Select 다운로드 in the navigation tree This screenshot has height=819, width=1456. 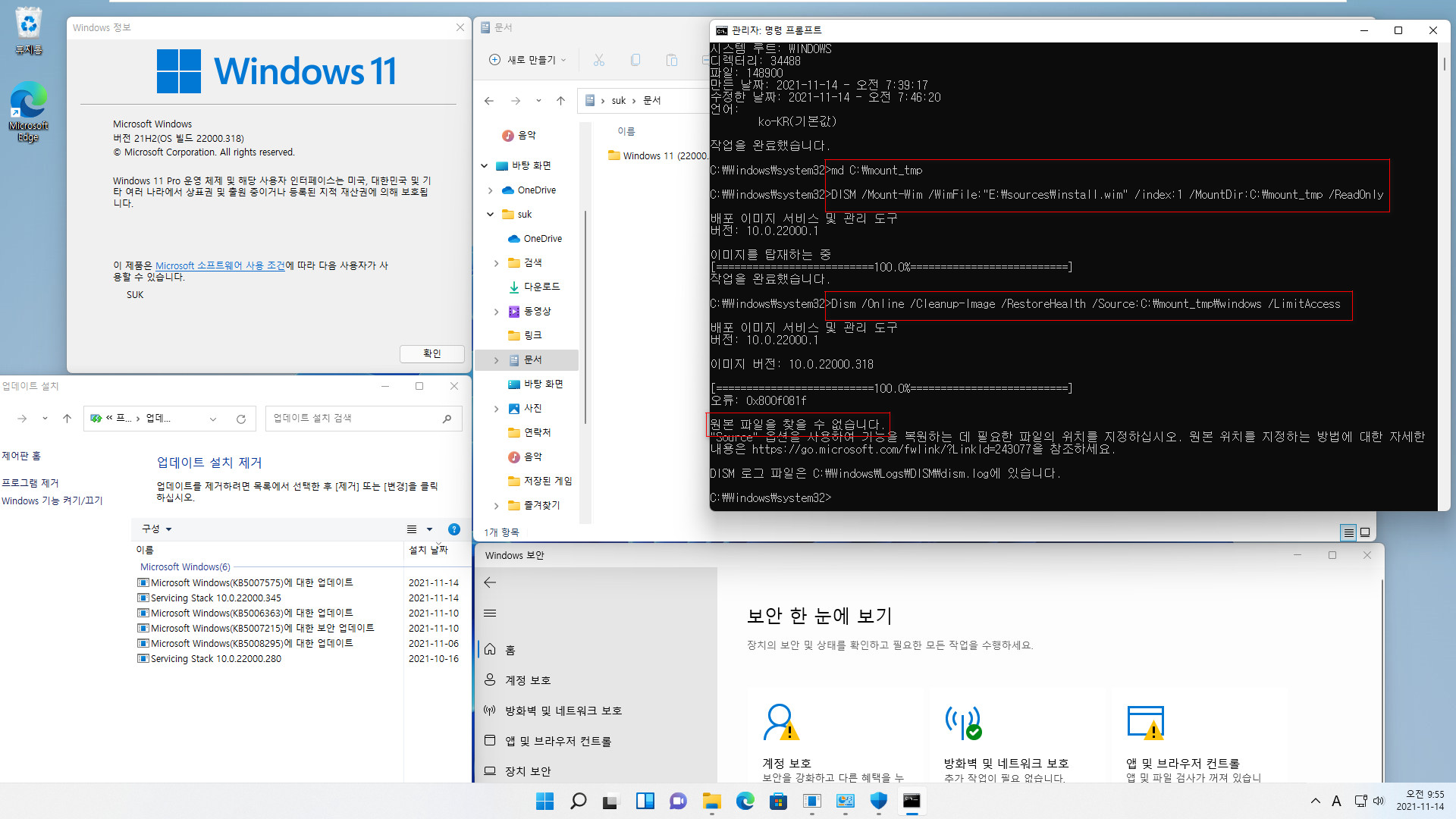534,287
